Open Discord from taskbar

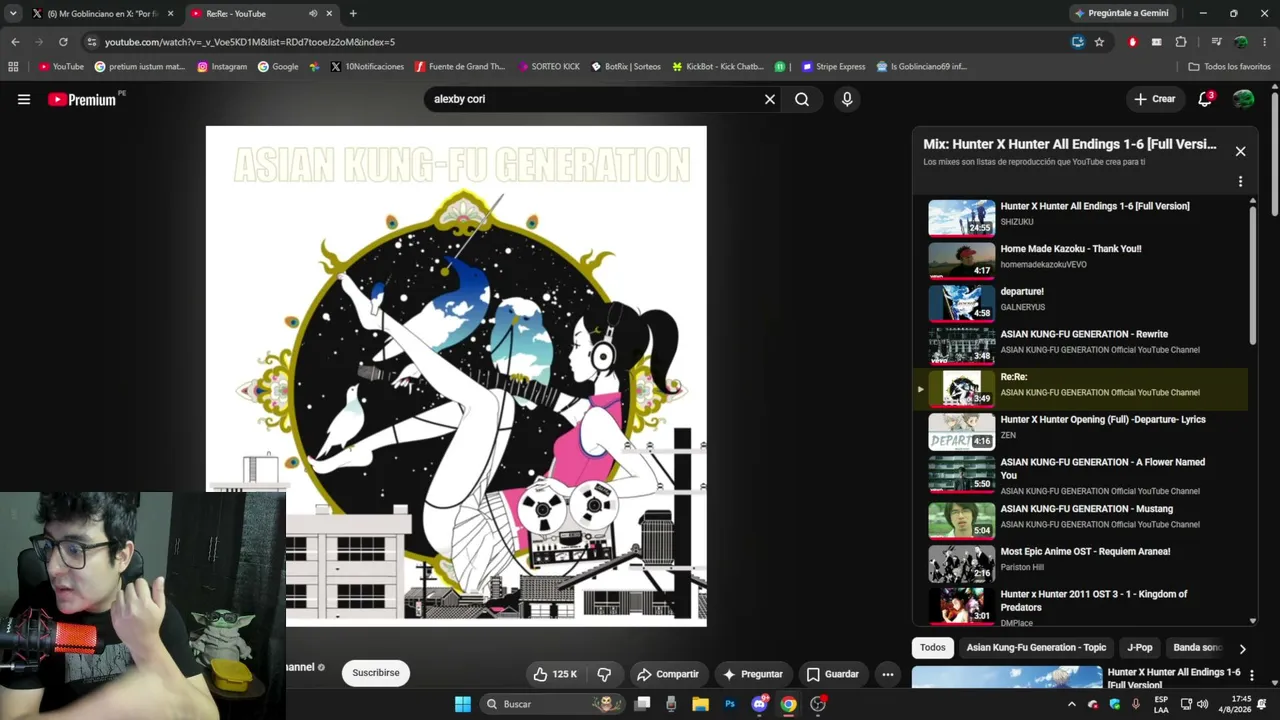click(x=759, y=704)
